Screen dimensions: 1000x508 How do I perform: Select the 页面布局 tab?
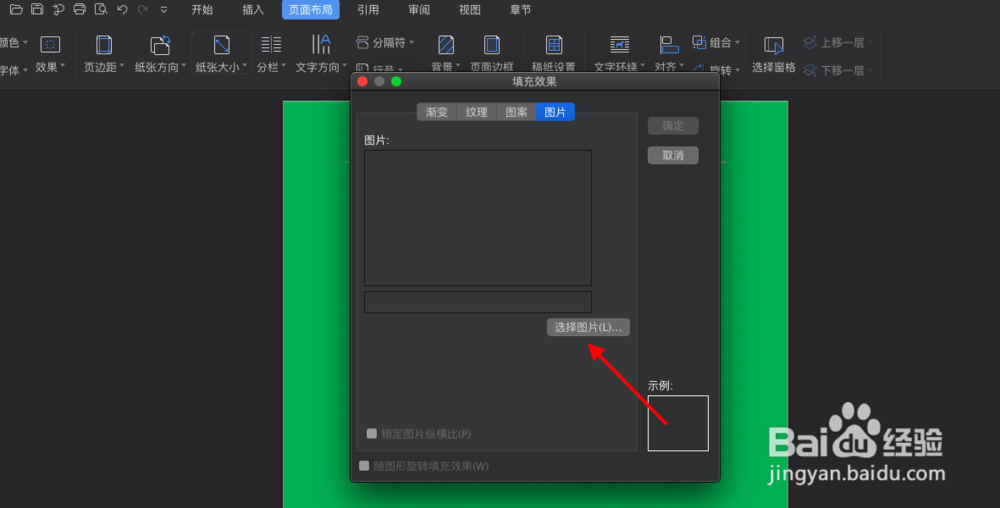point(311,10)
